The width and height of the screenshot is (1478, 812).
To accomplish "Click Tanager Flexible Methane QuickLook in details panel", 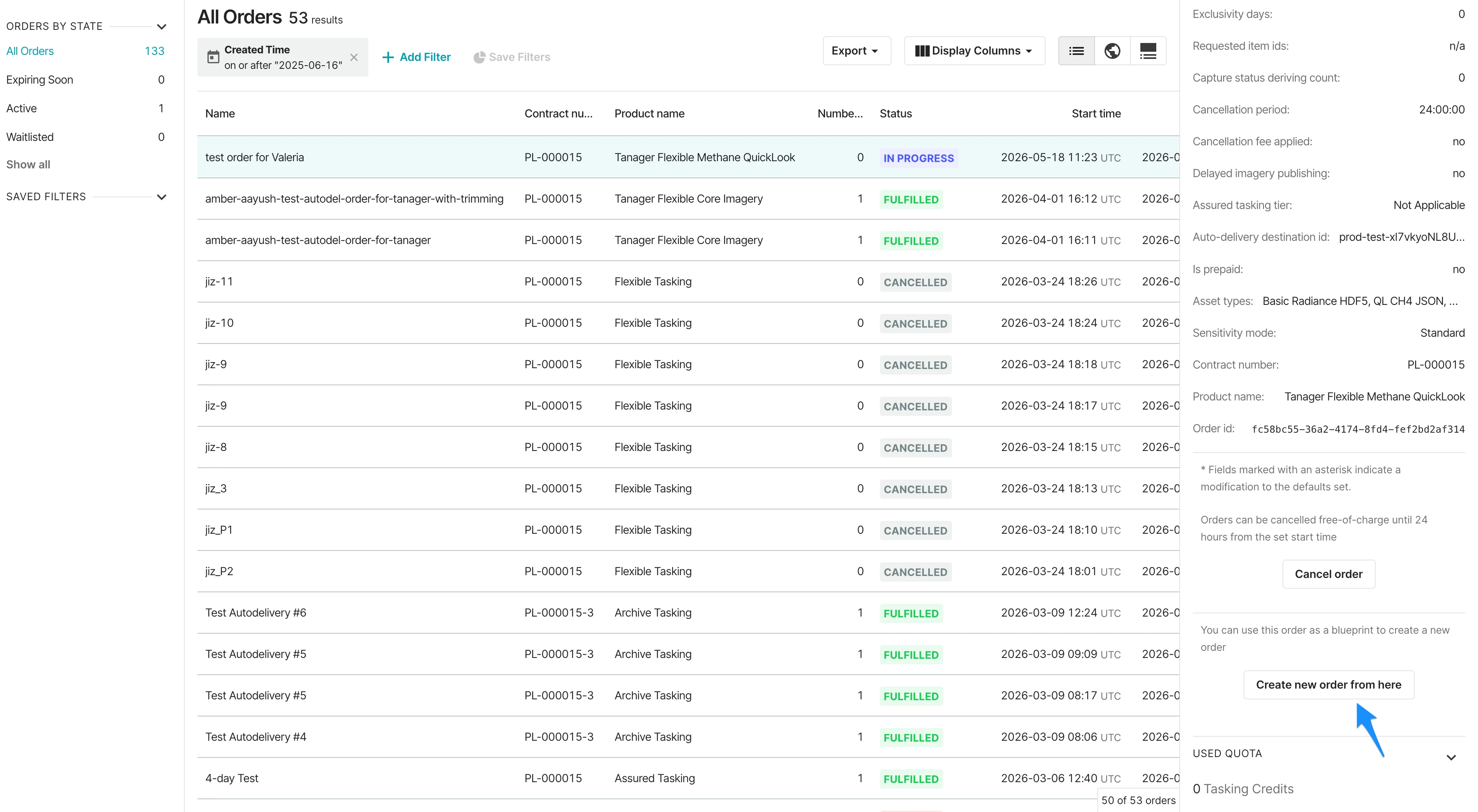I will click(1374, 397).
